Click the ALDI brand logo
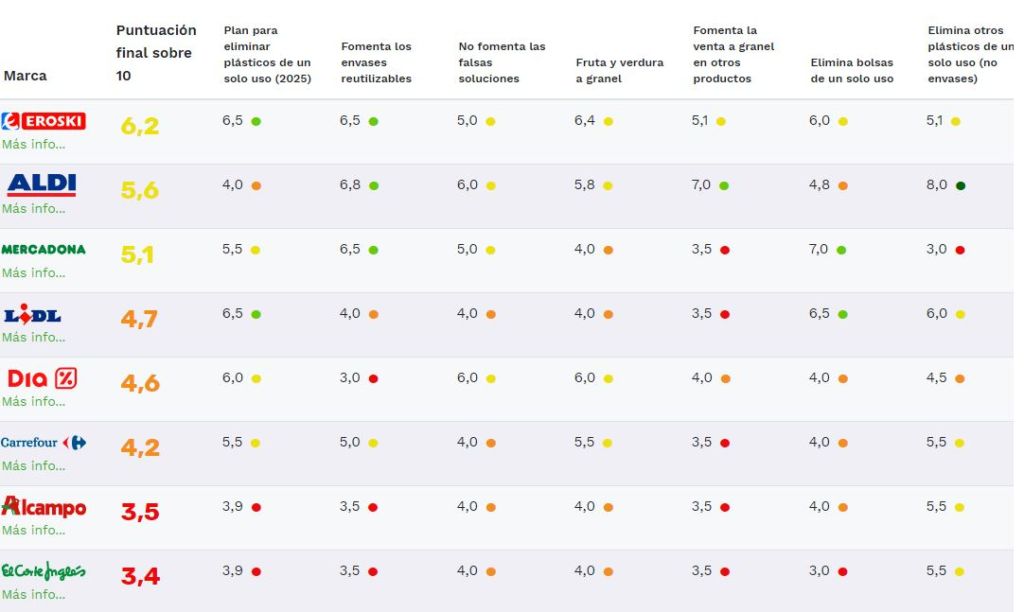Screen dimensions: 1024x612 pos(42,184)
